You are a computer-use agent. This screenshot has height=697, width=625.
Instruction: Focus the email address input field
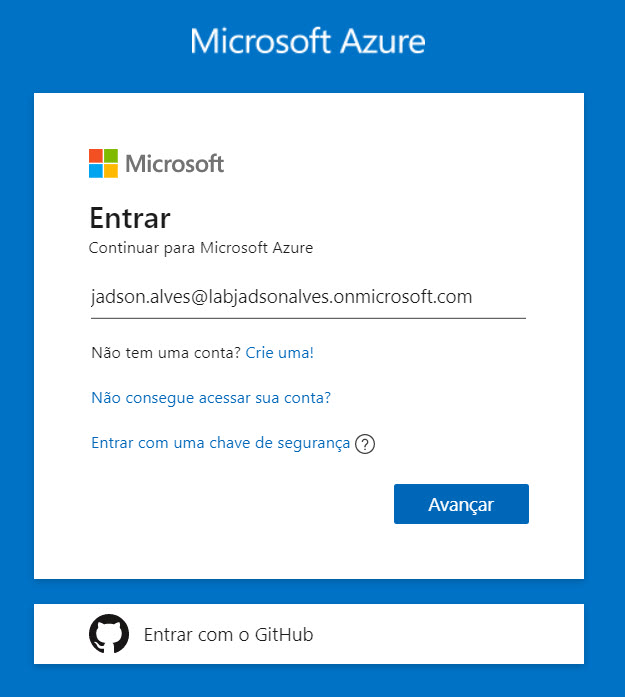pyautogui.click(x=307, y=297)
